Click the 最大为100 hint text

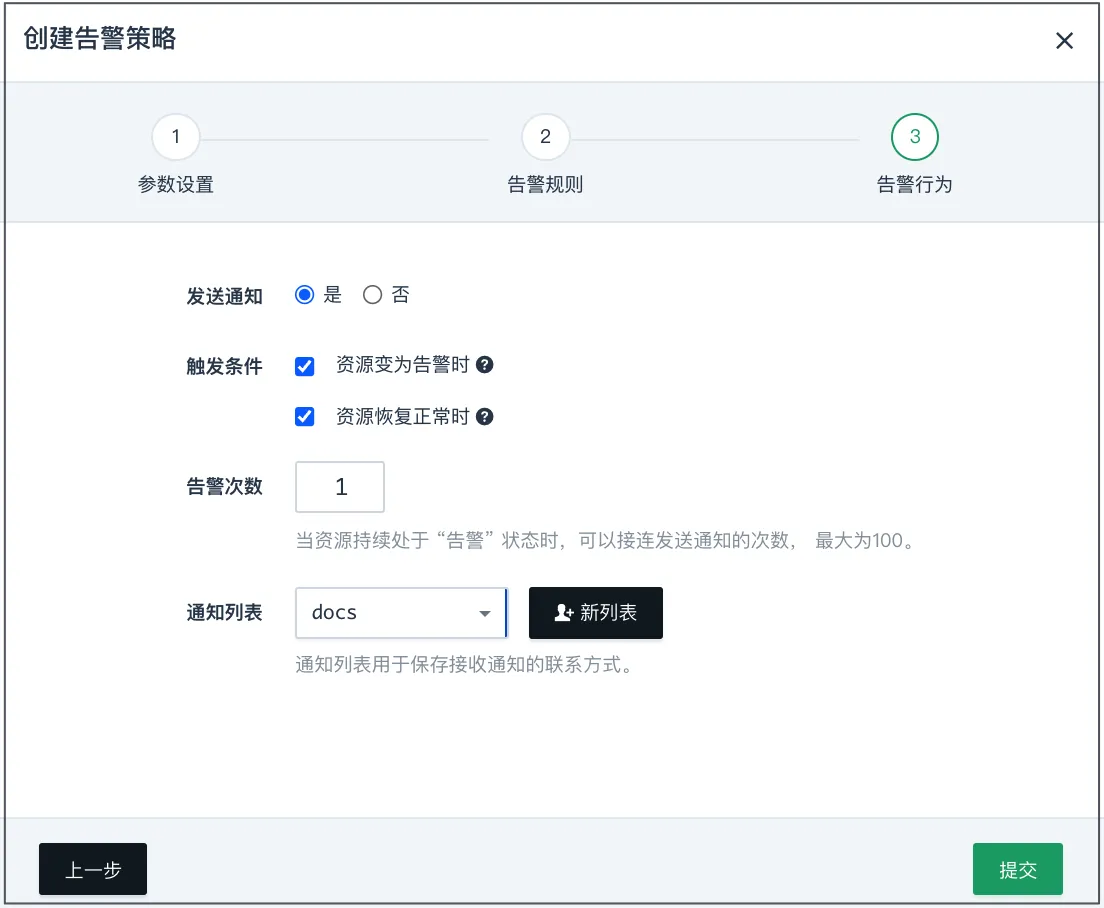click(865, 541)
